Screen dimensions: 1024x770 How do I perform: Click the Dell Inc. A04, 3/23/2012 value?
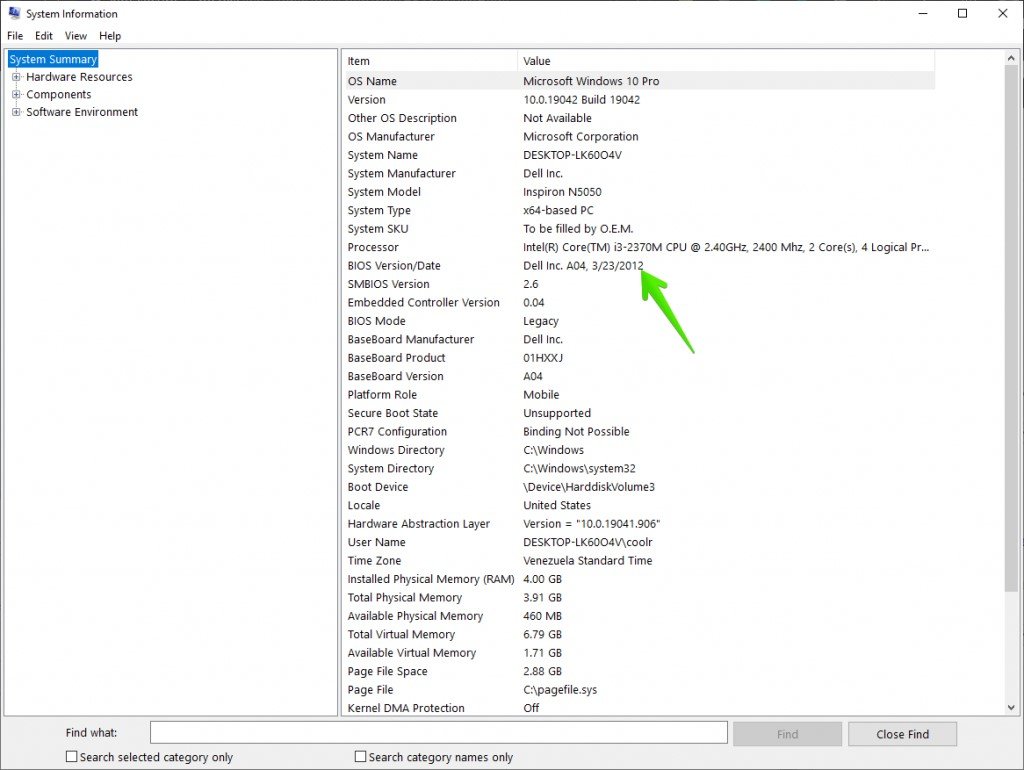tap(583, 266)
